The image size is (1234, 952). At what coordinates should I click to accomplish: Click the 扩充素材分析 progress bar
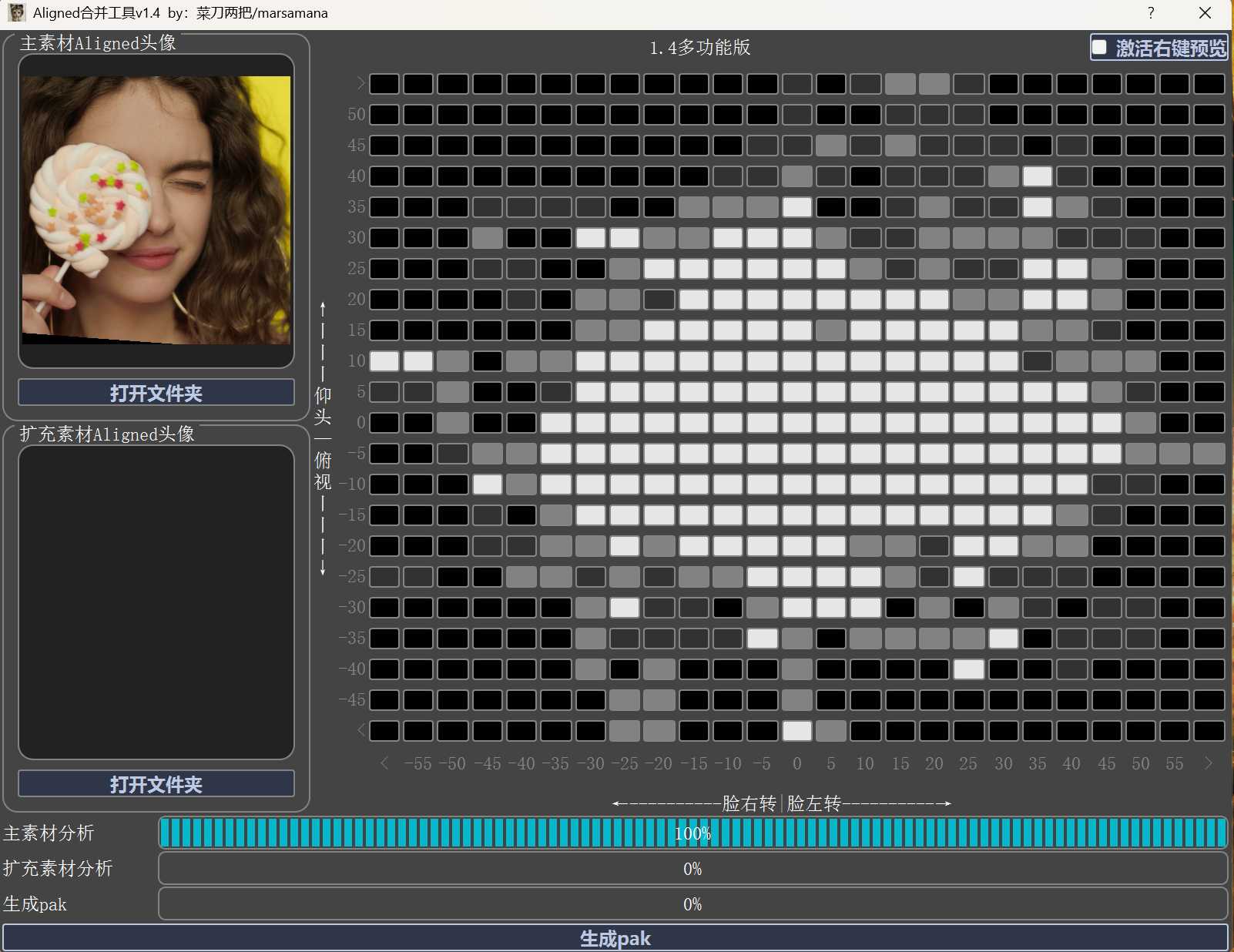pos(692,869)
